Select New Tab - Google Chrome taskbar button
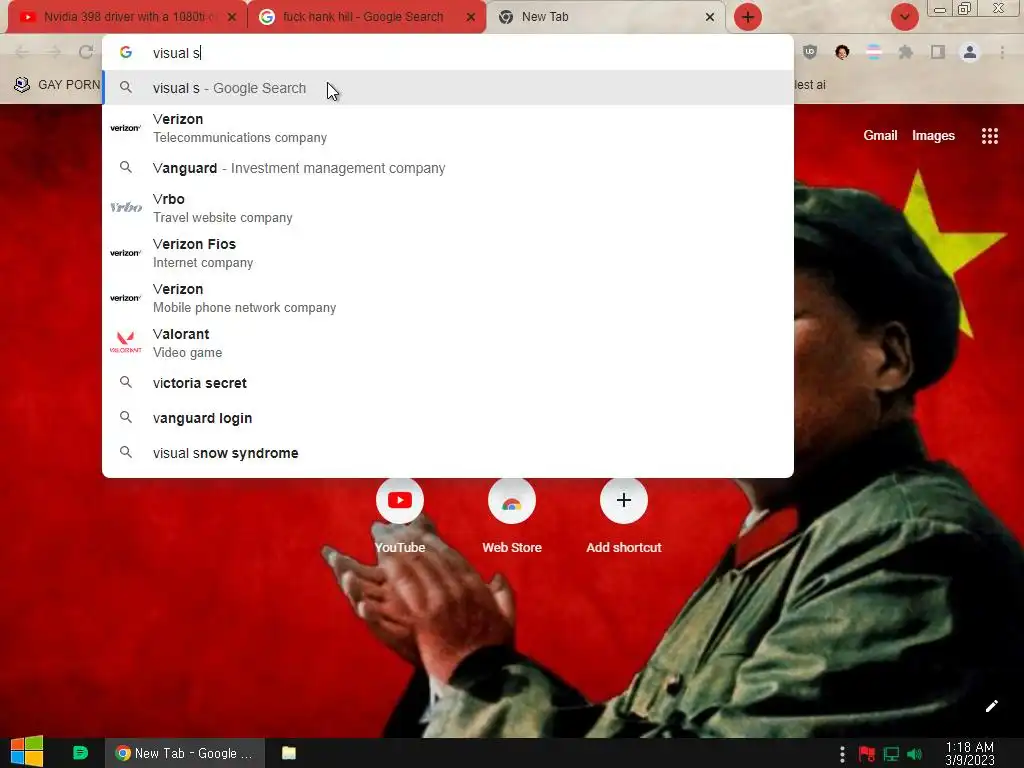This screenshot has width=1024, height=768. tap(185, 753)
